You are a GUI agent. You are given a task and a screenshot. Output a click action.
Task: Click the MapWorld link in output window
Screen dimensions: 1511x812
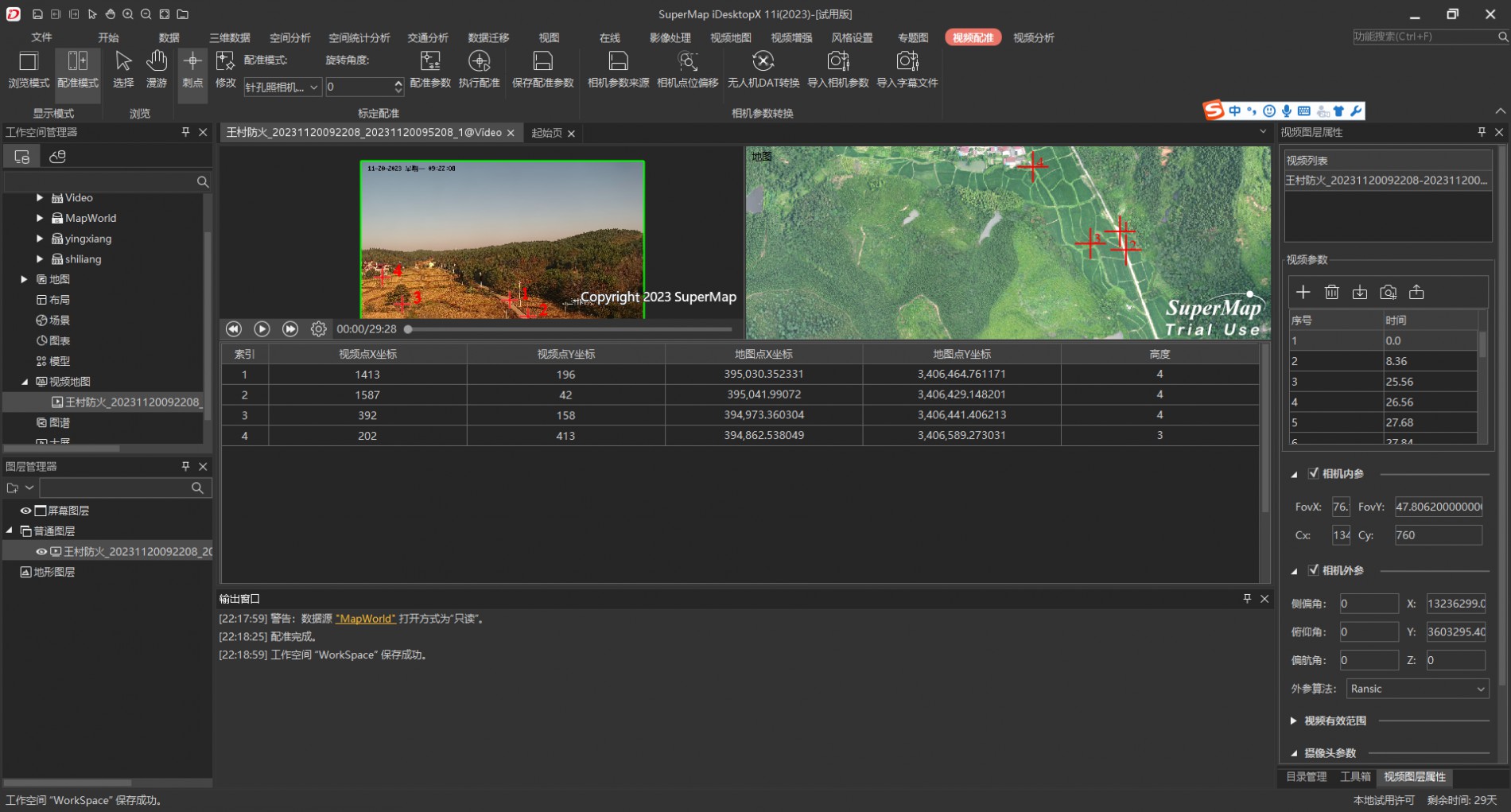point(365,619)
